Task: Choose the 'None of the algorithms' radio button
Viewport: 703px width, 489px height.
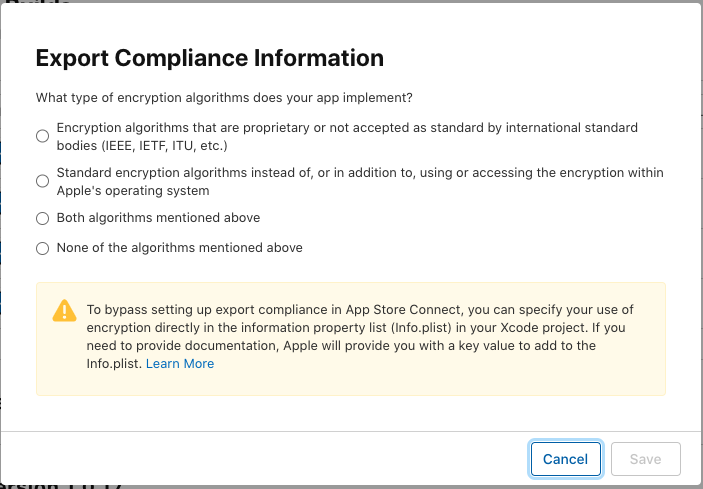Action: click(x=42, y=248)
